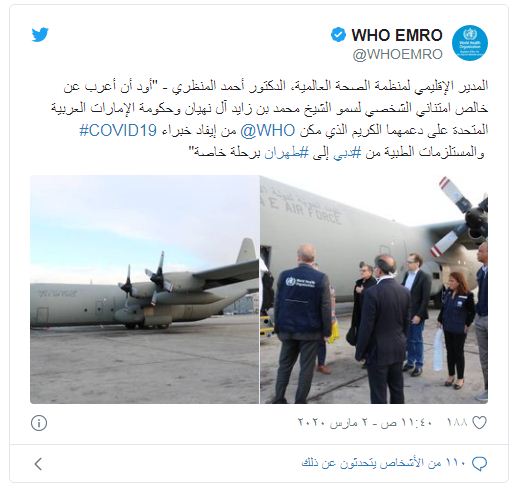Like the tweet with the heart icon
Screen dimensions: 513x490
click(x=480, y=423)
